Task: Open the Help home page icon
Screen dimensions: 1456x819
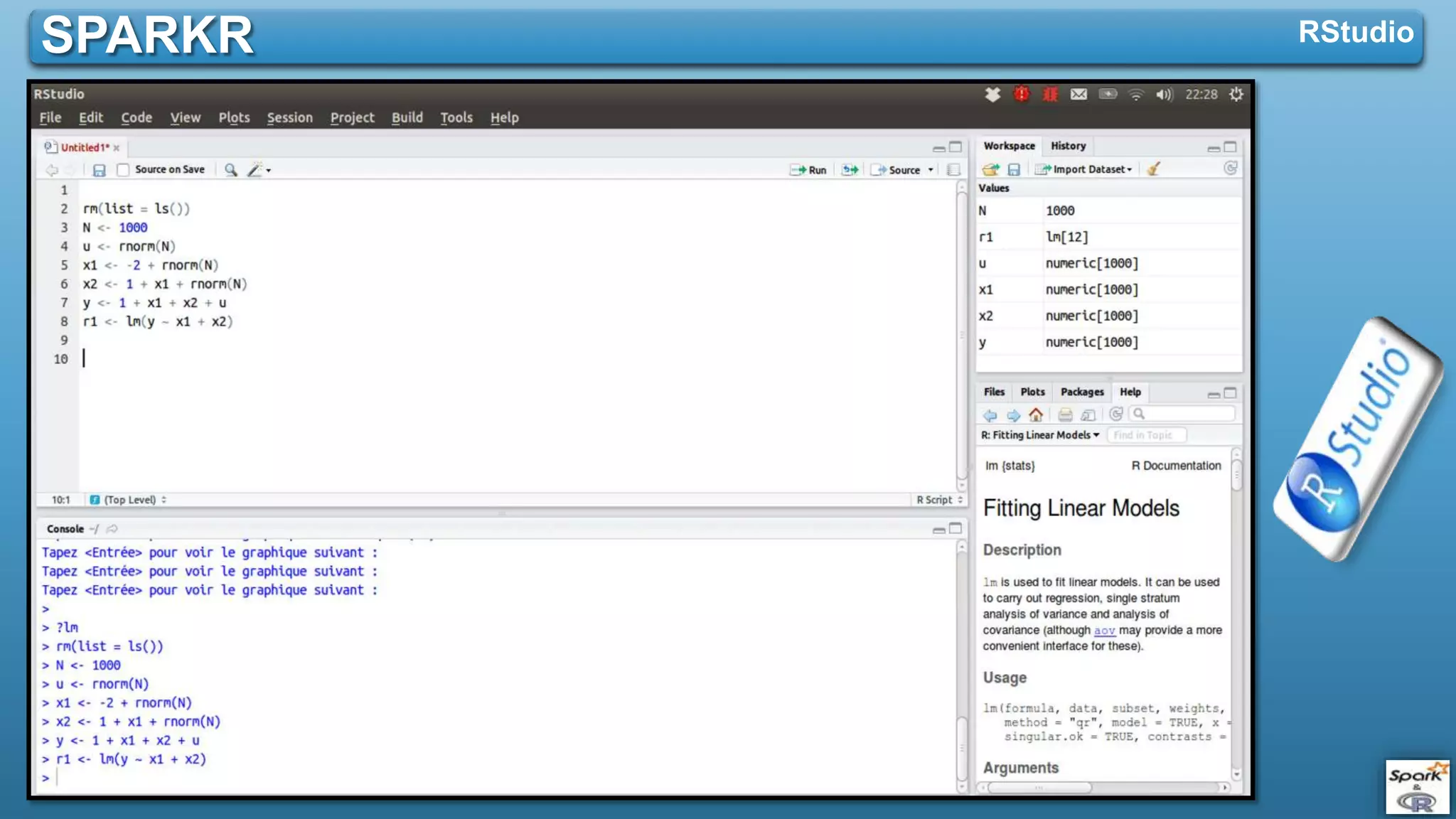Action: click(x=1036, y=414)
